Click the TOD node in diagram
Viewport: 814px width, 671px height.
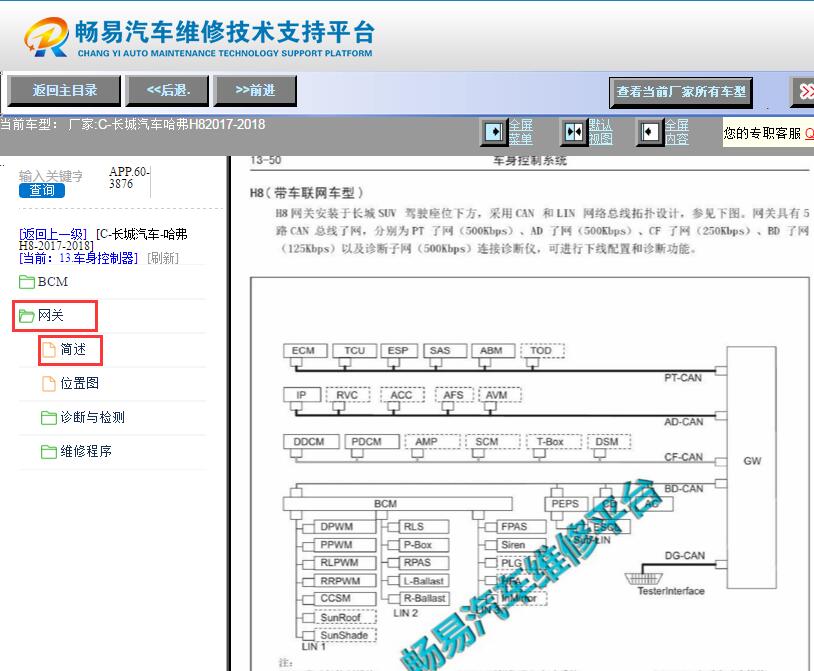(542, 351)
